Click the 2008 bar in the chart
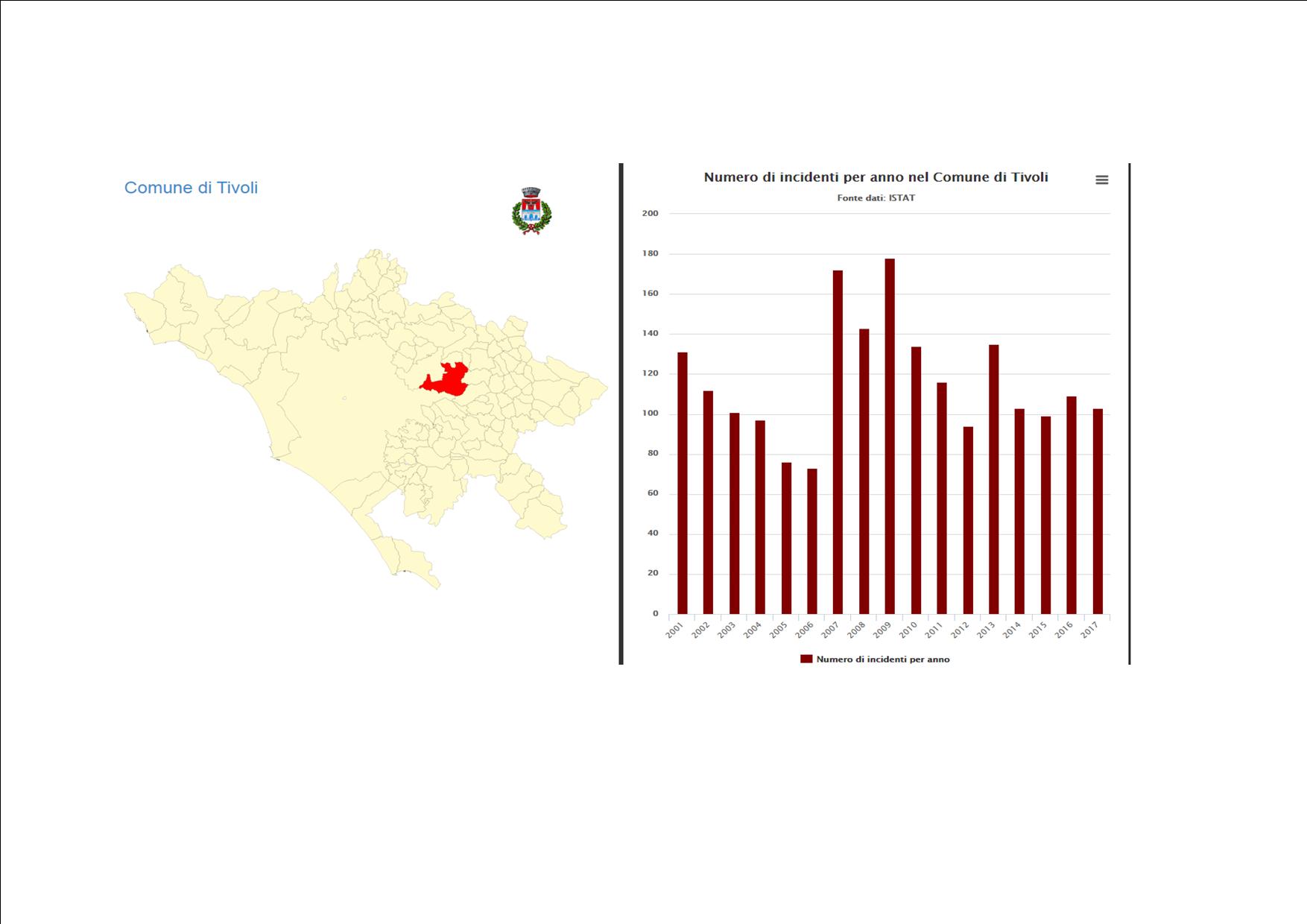This screenshot has width=1307, height=924. coord(864,472)
